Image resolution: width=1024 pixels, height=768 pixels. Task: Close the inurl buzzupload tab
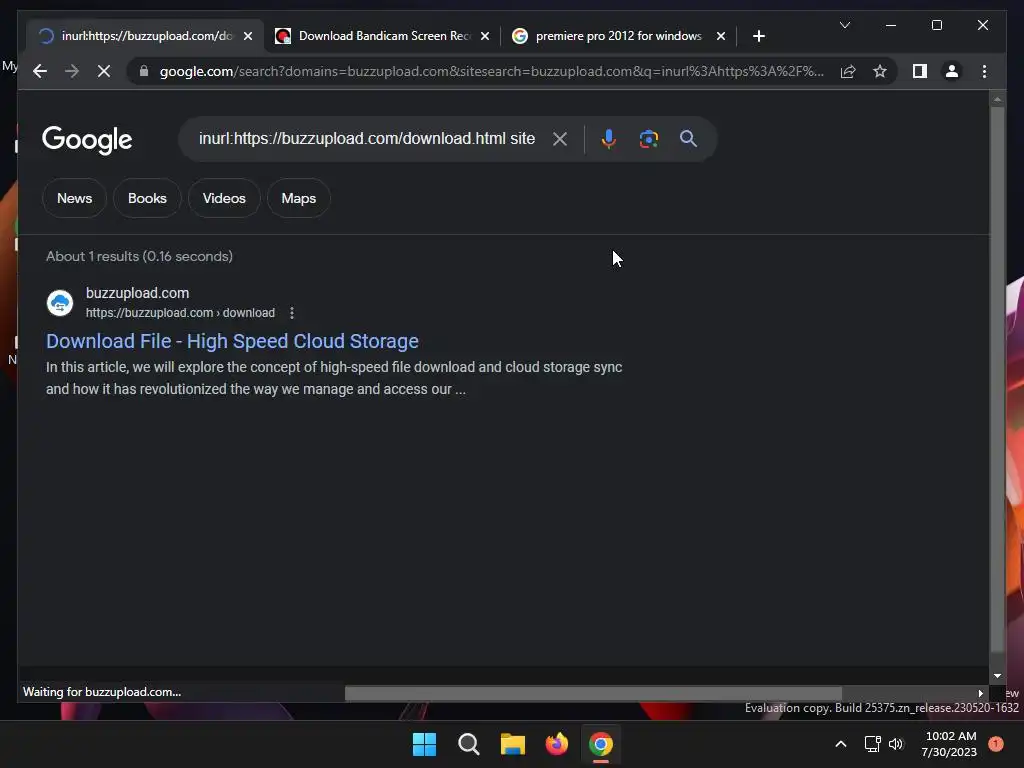[248, 36]
